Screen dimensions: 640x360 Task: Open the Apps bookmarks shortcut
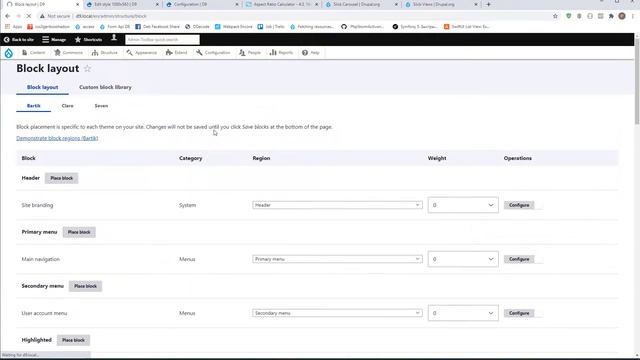(13, 27)
